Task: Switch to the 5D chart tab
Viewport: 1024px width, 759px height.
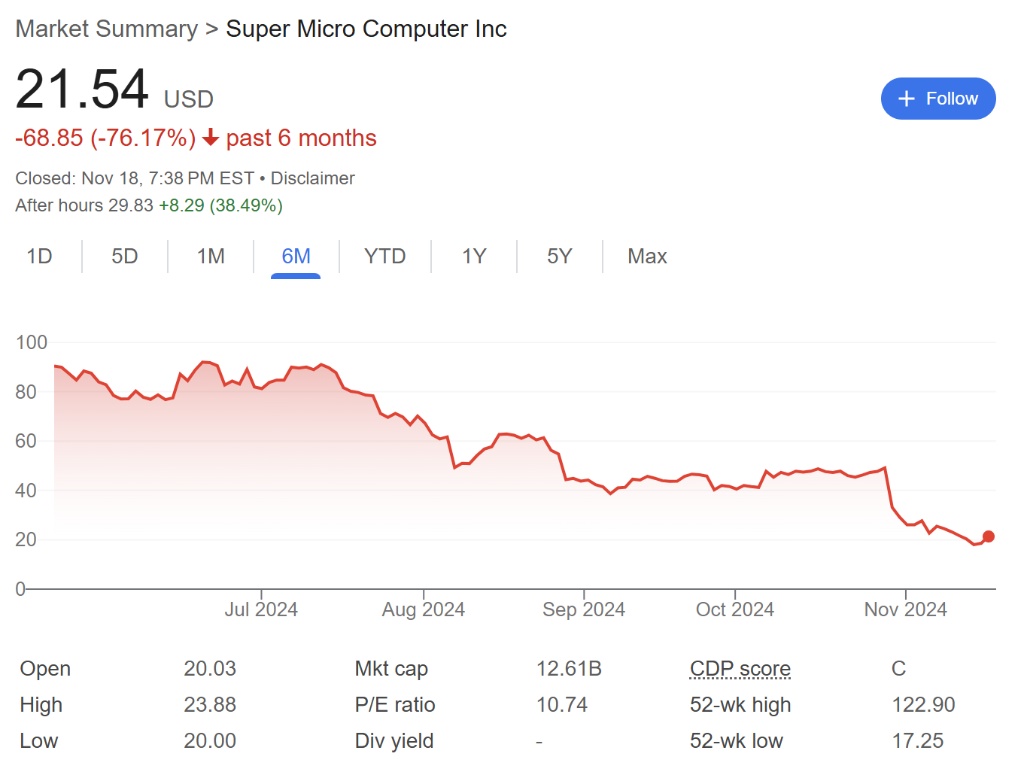Action: [125, 256]
